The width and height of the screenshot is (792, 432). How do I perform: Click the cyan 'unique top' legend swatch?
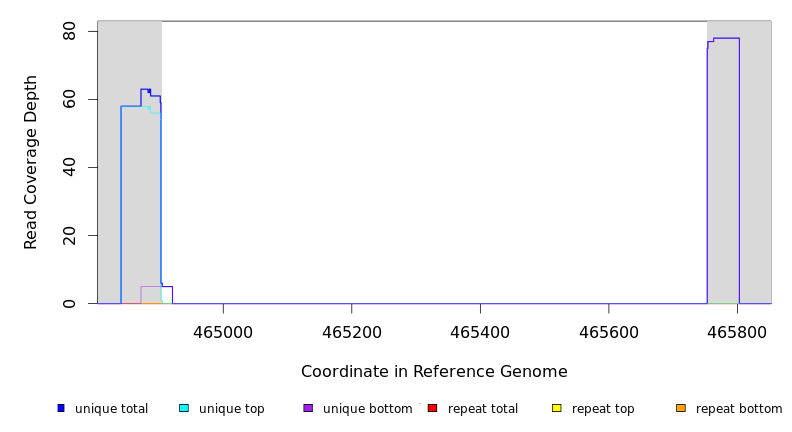coord(184,408)
